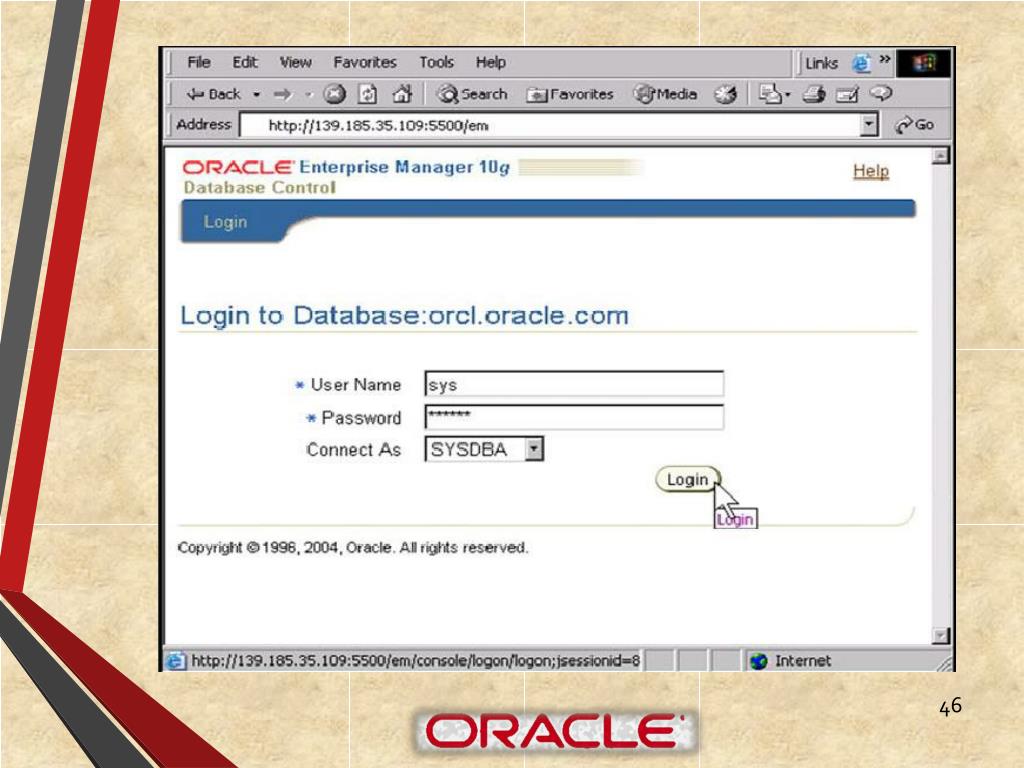Viewport: 1024px width, 768px height.
Task: Open the Help menu
Action: [x=490, y=63]
